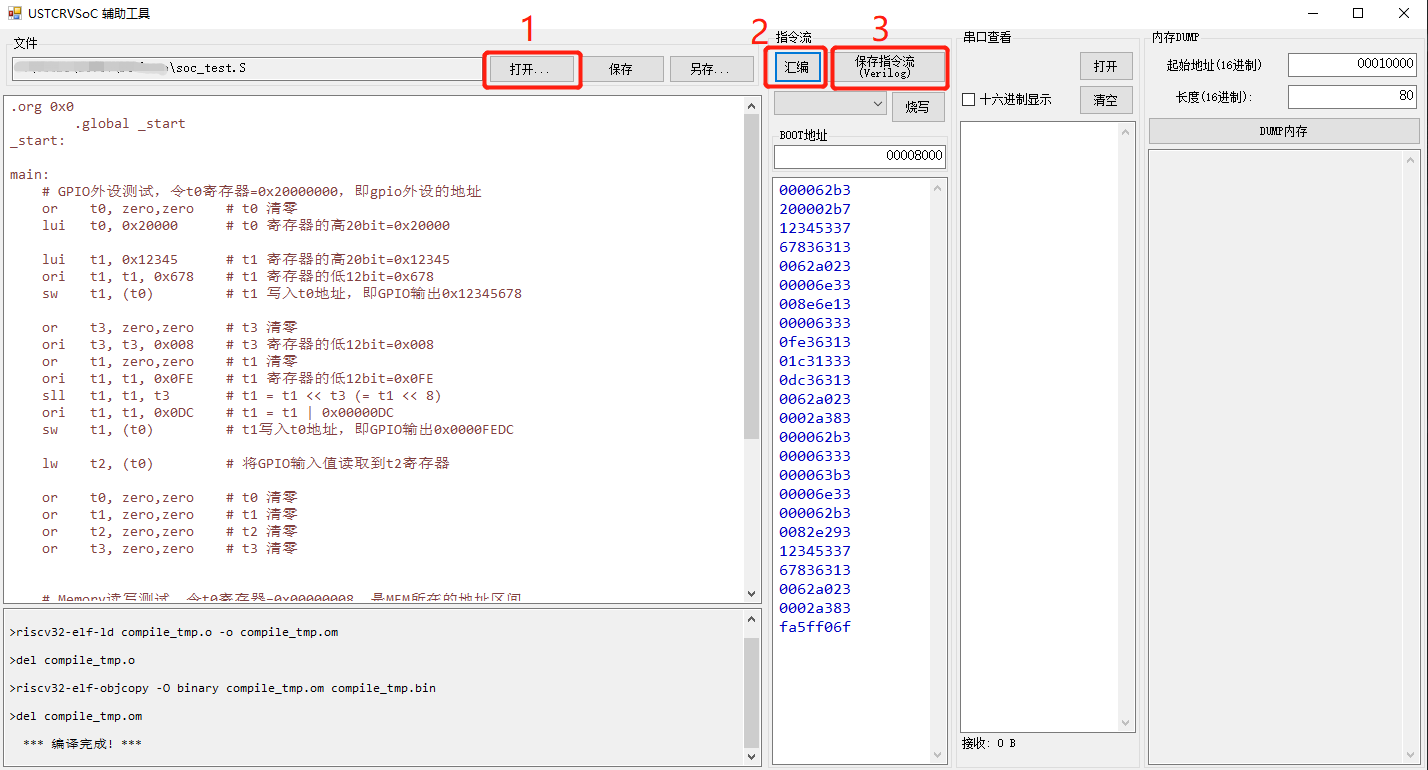Focus the BOOT地址 input field

pos(859,157)
